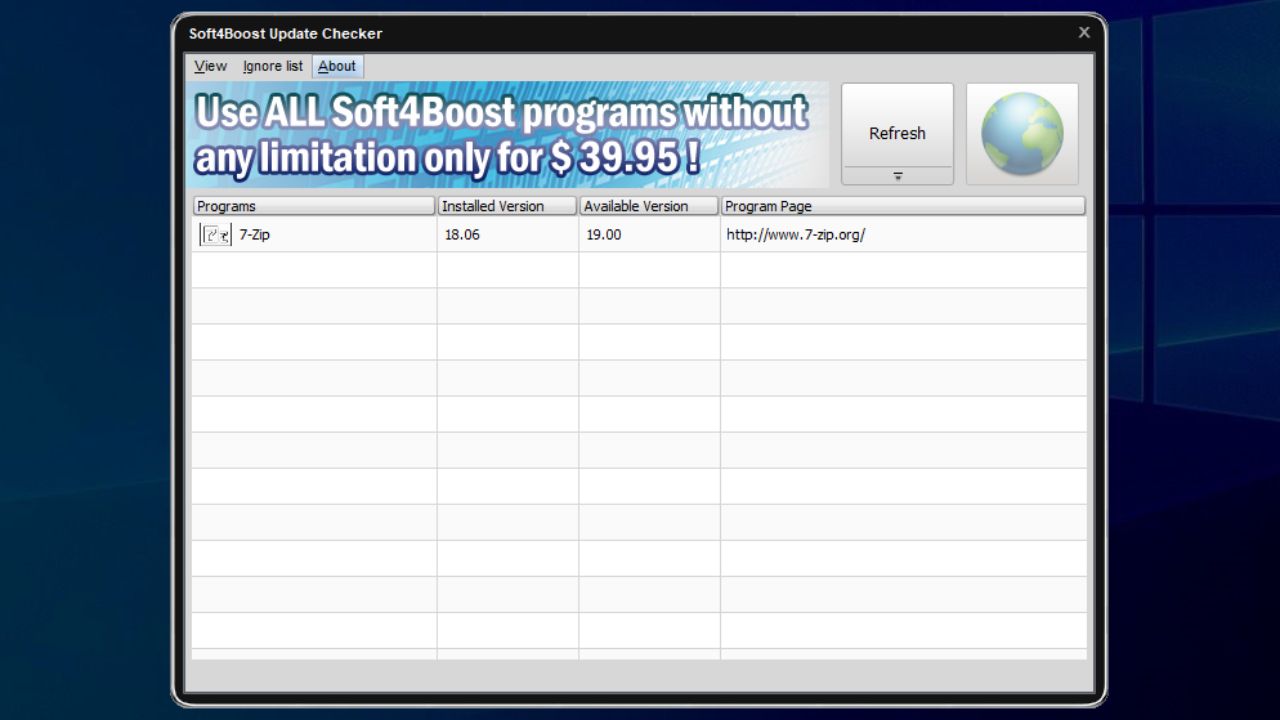Click the Refresh button
1280x720 pixels.
point(897,125)
